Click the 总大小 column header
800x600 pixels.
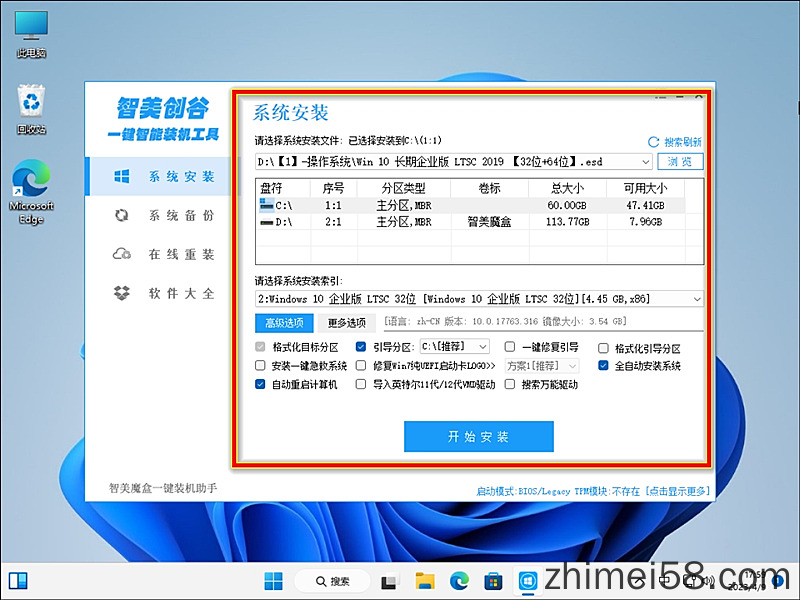pos(567,188)
